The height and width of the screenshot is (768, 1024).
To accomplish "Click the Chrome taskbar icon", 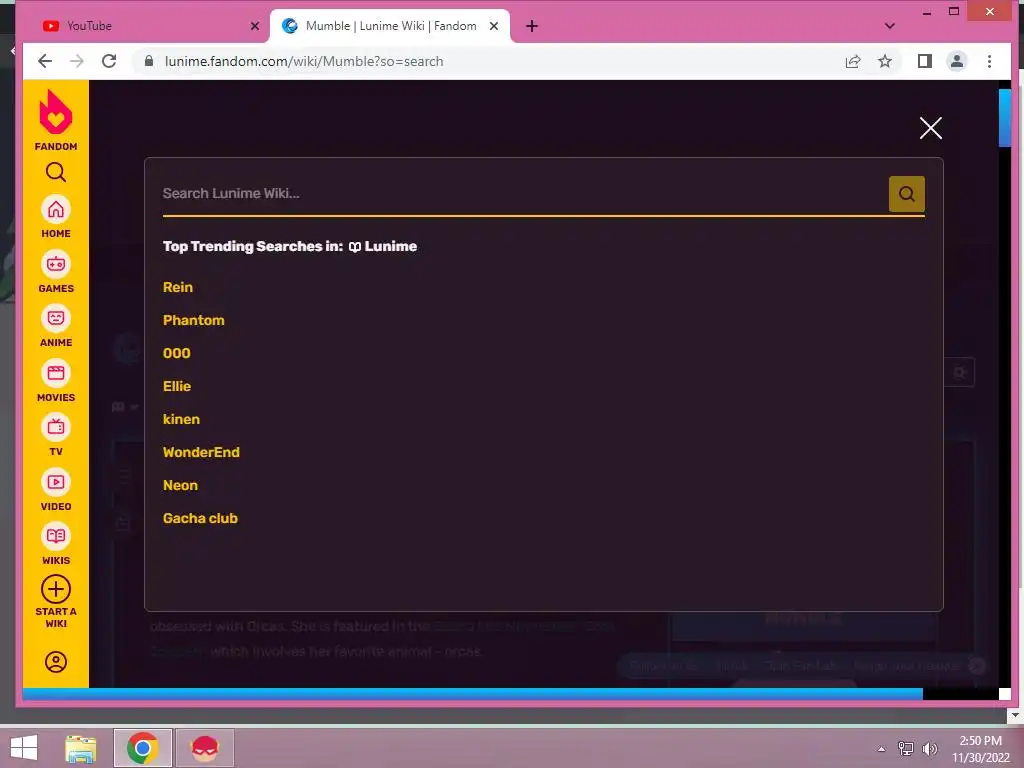I will (x=142, y=748).
